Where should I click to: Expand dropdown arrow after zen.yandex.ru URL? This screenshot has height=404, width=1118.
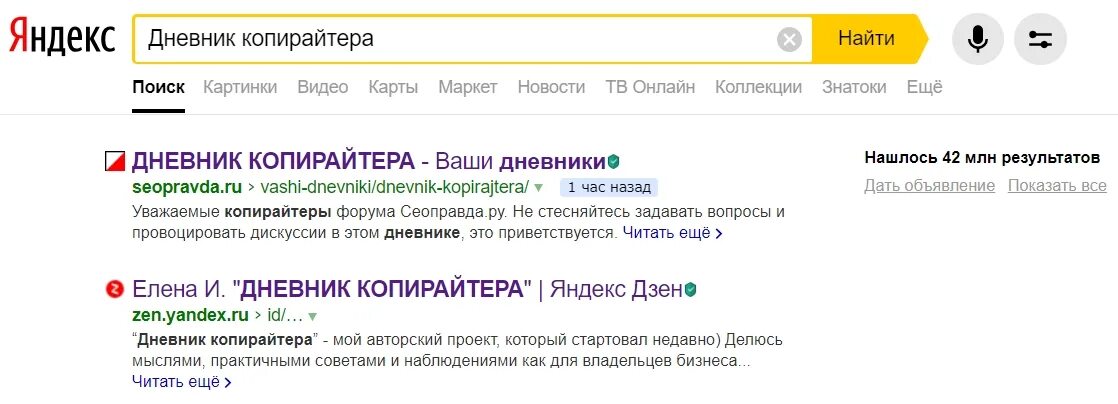pos(312,316)
